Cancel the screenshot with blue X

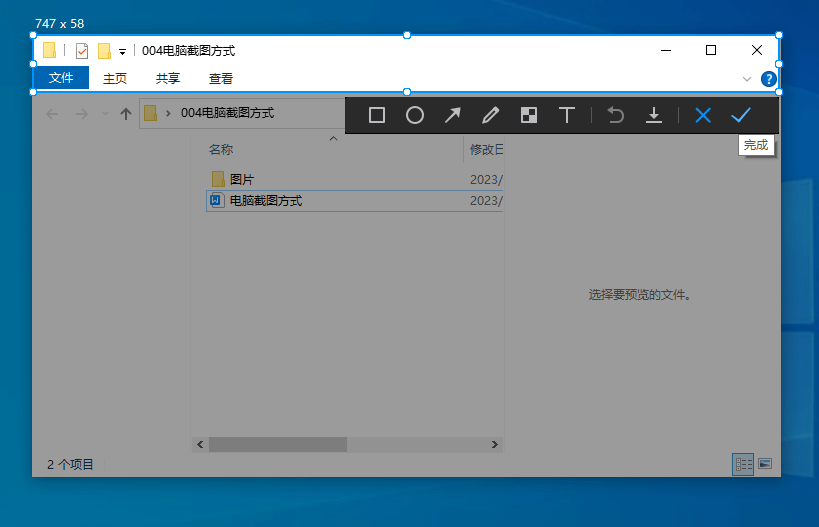click(703, 115)
